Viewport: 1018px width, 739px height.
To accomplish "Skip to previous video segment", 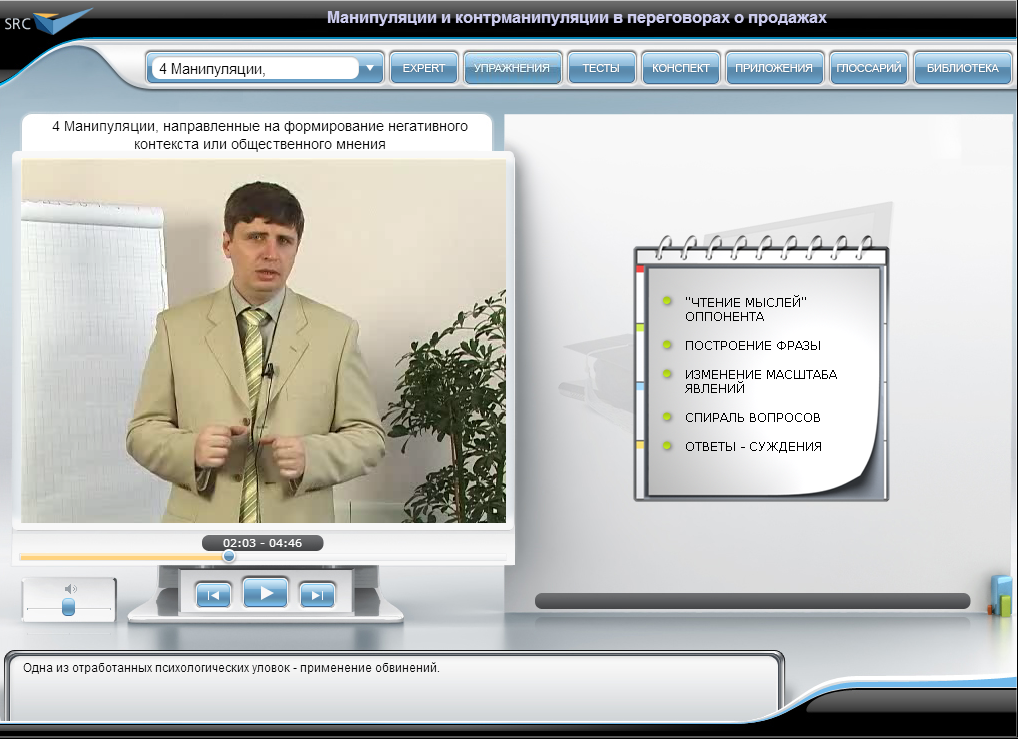I will click(x=212, y=595).
